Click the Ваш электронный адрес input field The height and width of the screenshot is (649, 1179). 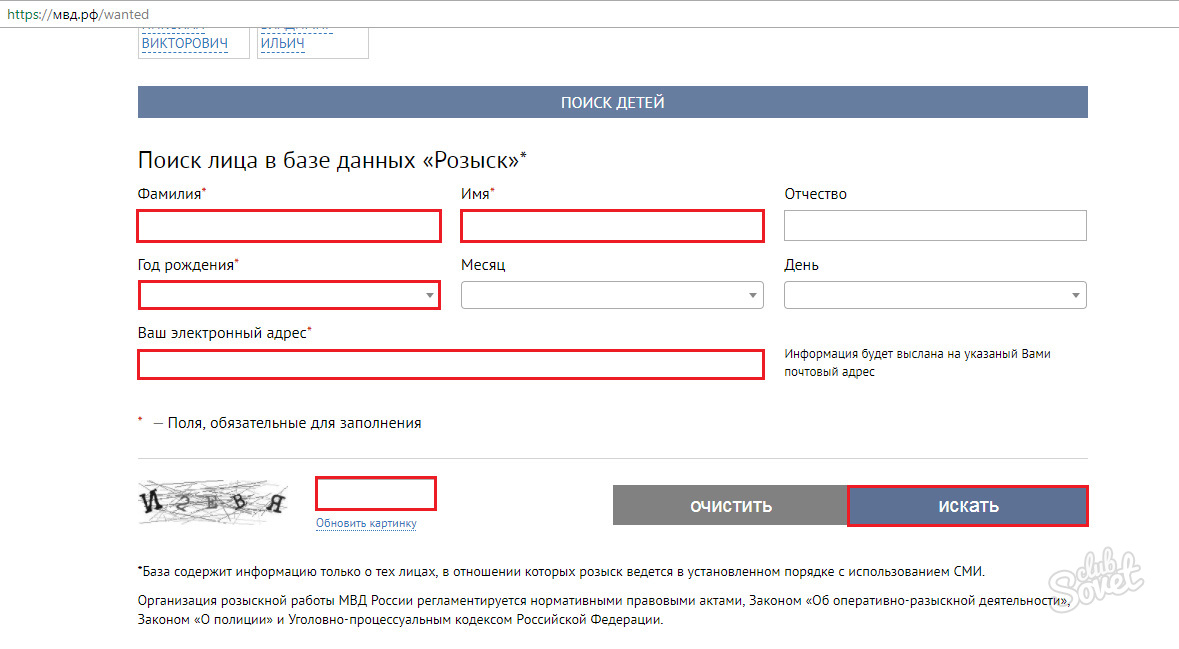[x=450, y=364]
